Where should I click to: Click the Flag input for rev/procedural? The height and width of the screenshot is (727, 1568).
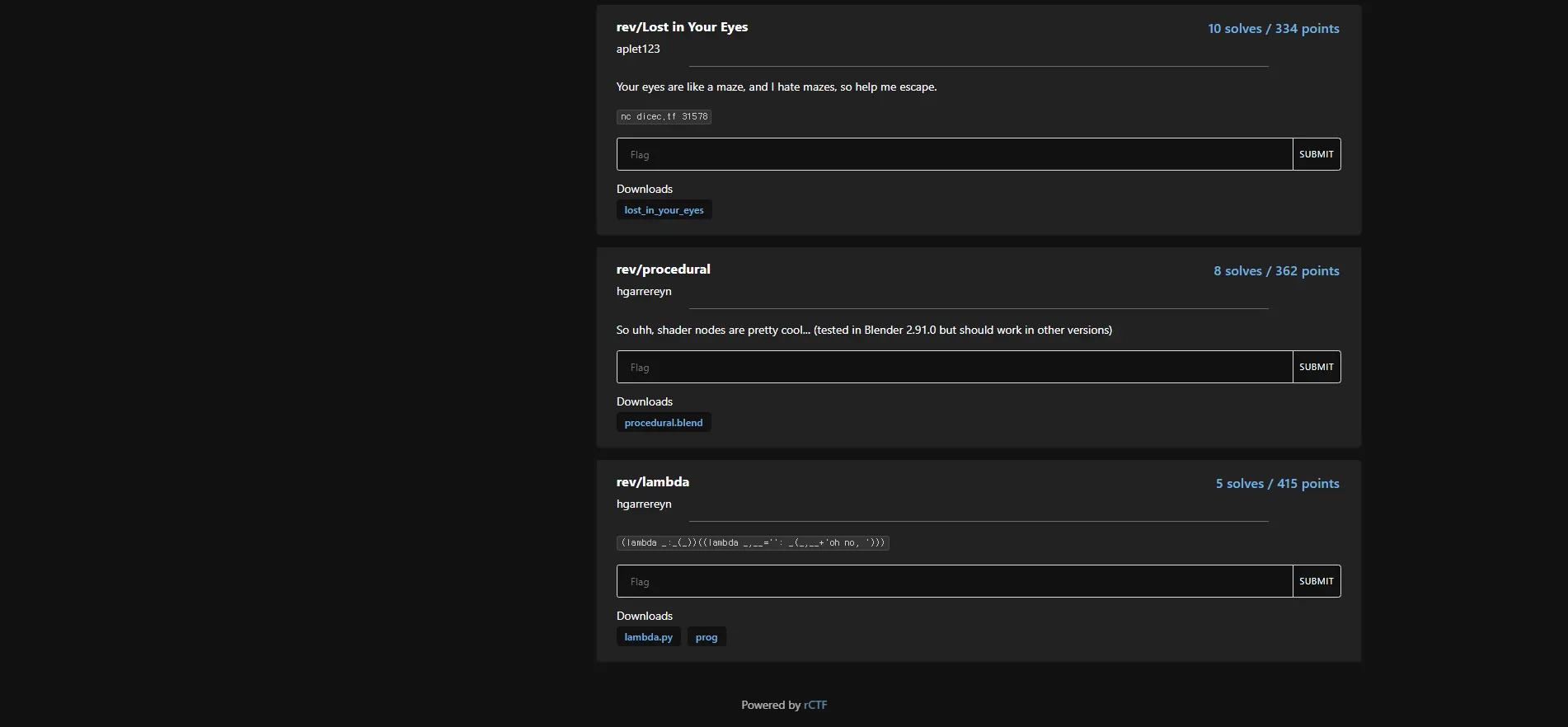(955, 367)
